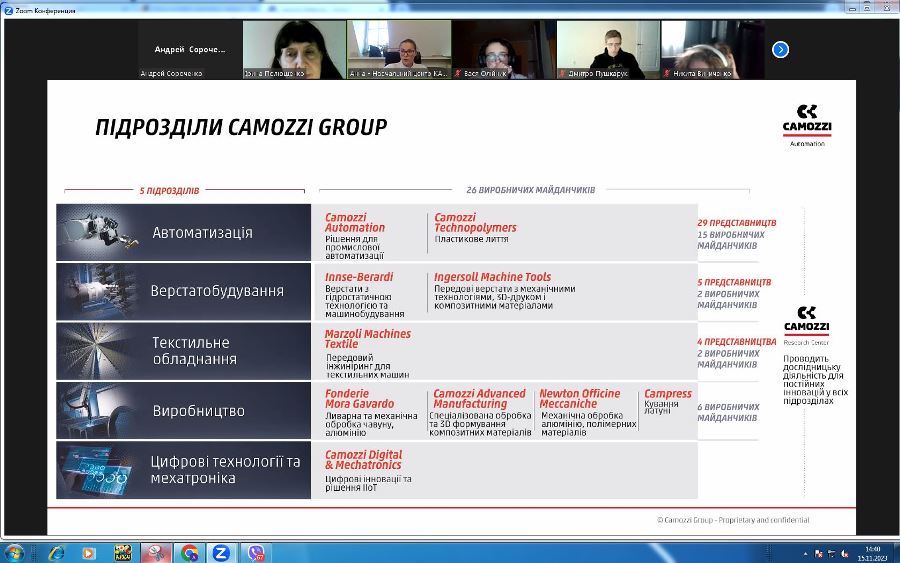The height and width of the screenshot is (563, 900).
Task: Show next participants with the blue arrow
Action: click(780, 50)
